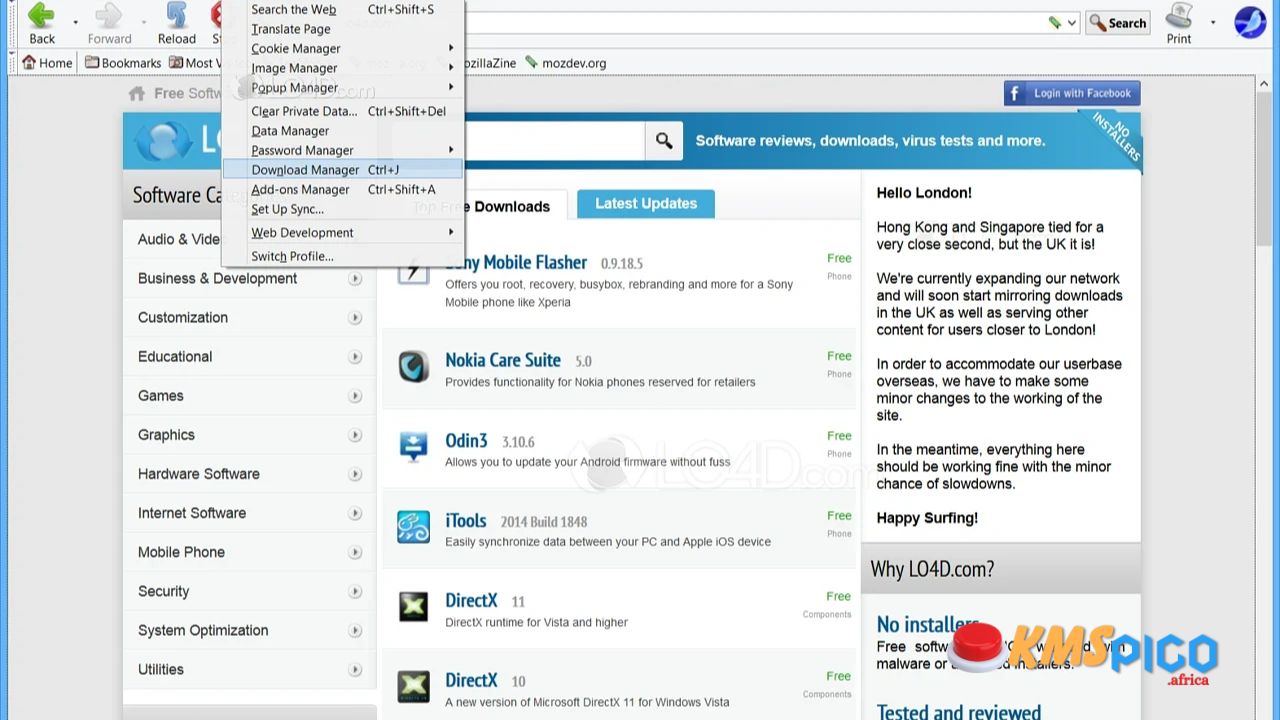Open the Print options dropdown arrow

(x=1213, y=22)
